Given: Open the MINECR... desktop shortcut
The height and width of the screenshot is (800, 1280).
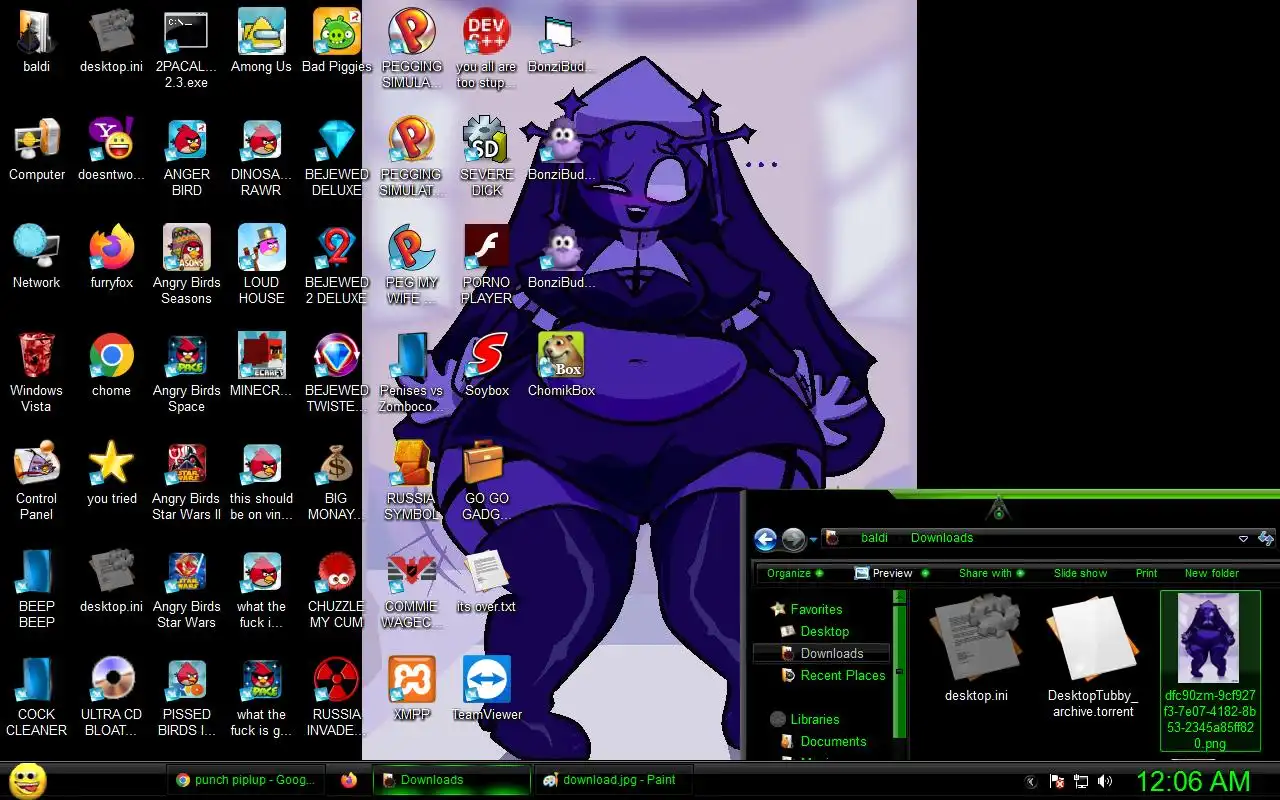Looking at the screenshot, I should point(261,366).
